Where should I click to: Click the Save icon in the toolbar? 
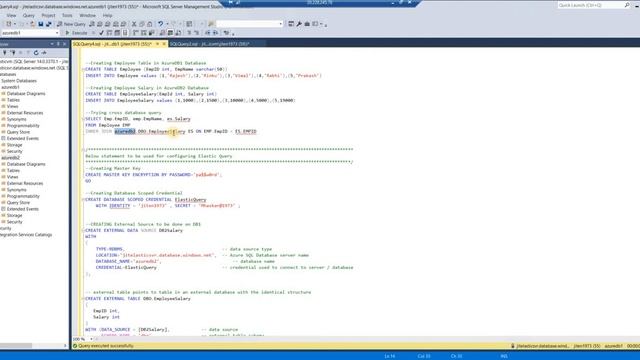click(x=41, y=24)
